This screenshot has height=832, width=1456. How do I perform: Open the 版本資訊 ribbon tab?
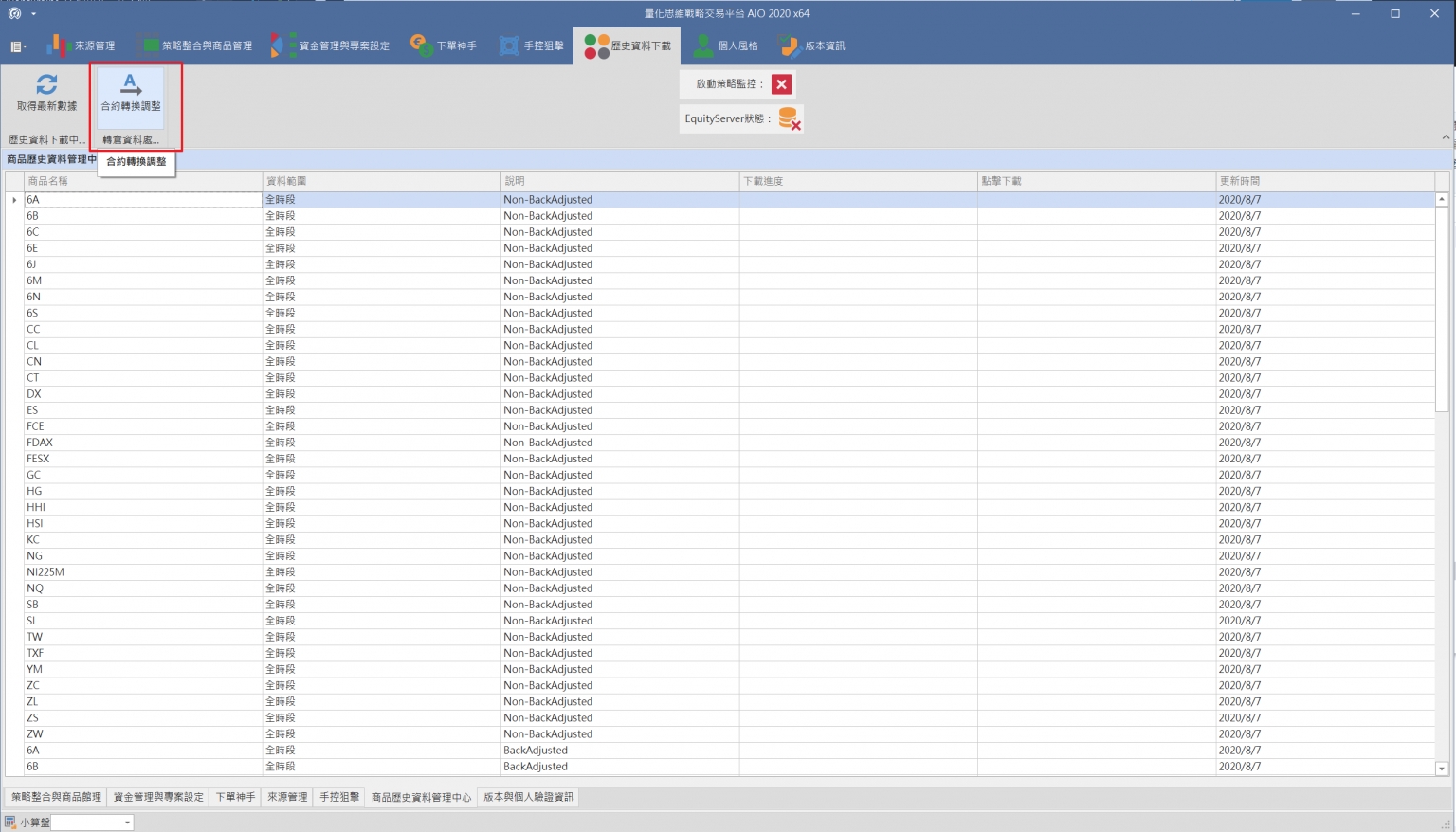click(812, 45)
